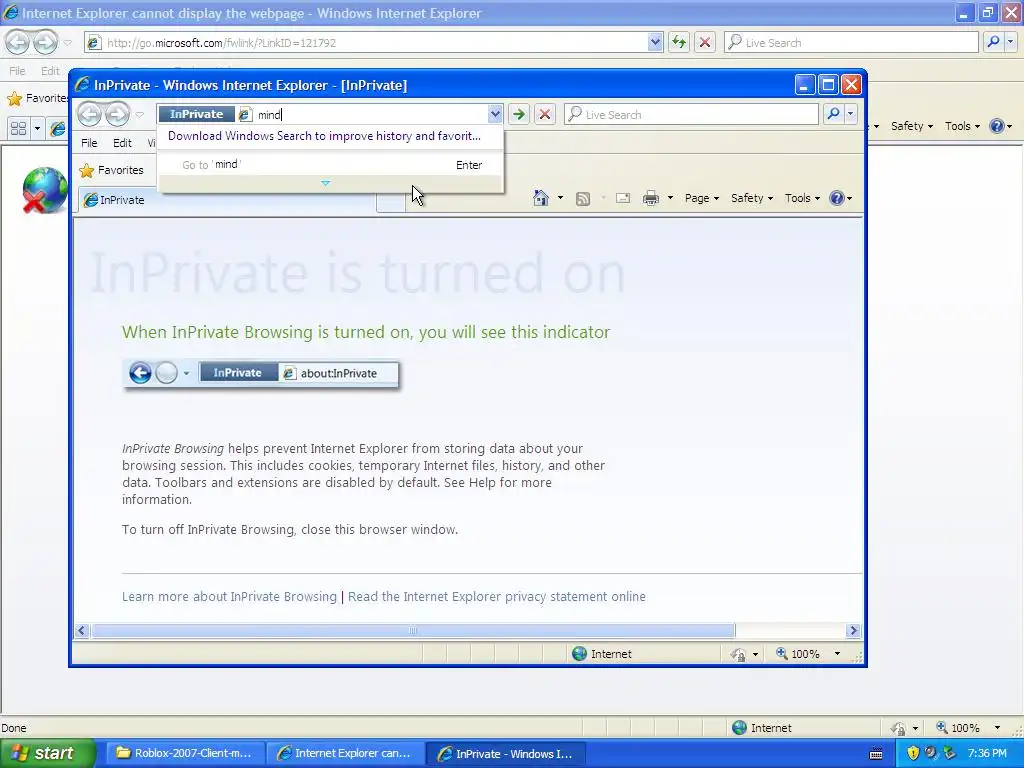Click the zoom 100% button in the InPrivate status bar
The width and height of the screenshot is (1024, 768).
[798, 654]
